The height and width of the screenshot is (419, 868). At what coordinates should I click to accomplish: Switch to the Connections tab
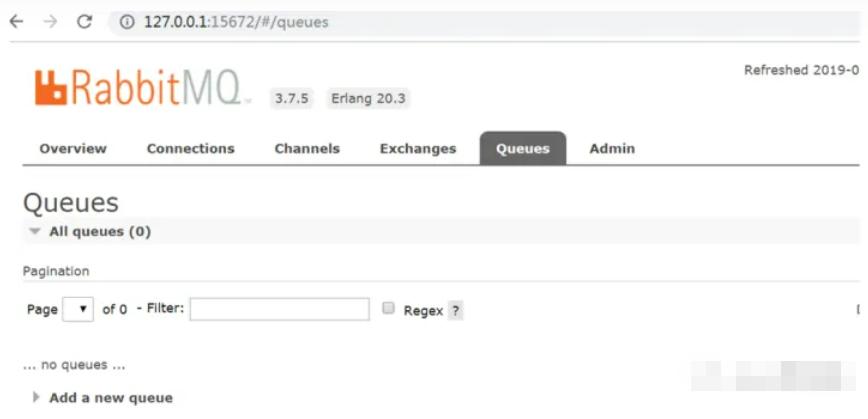point(190,149)
